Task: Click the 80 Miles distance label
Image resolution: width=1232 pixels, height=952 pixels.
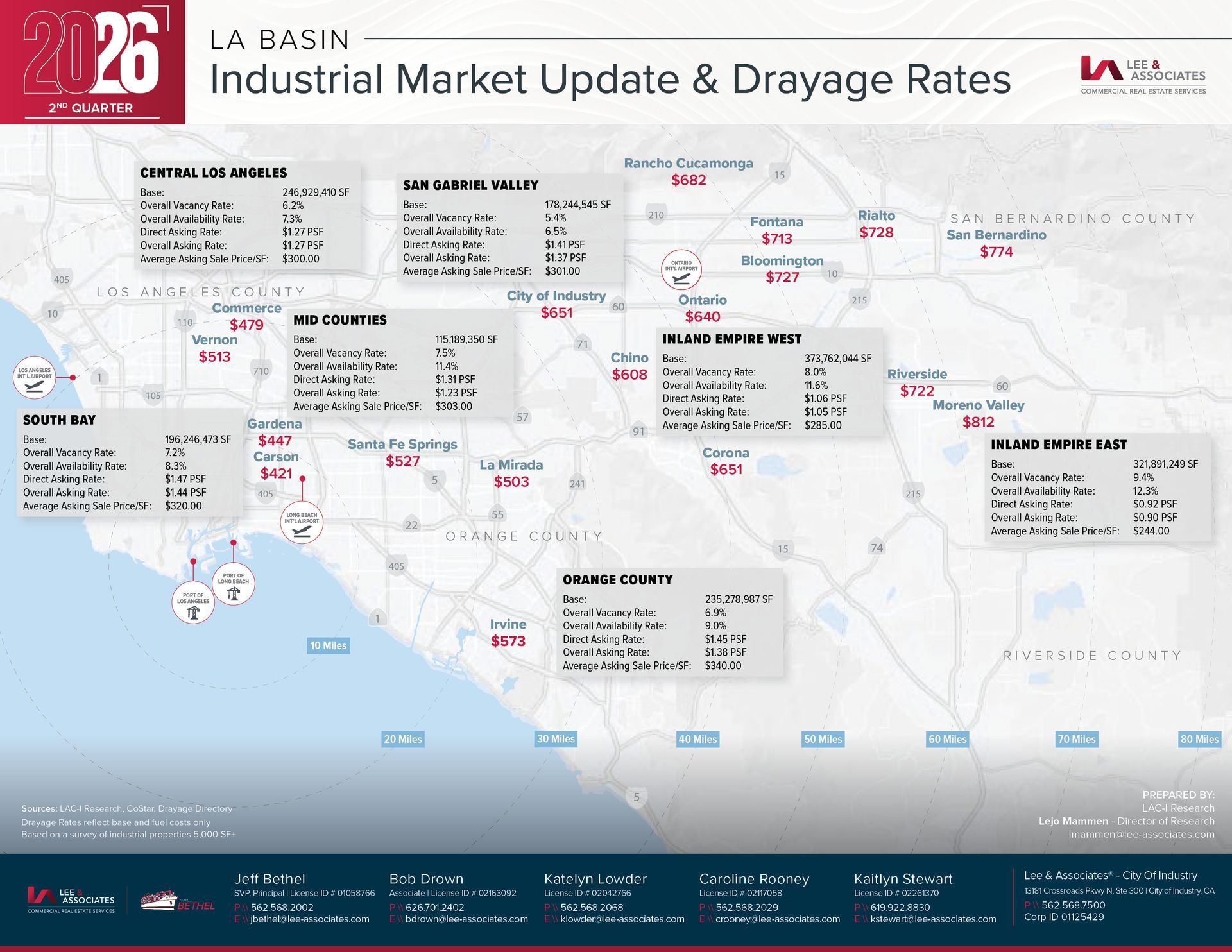Action: 1199,739
